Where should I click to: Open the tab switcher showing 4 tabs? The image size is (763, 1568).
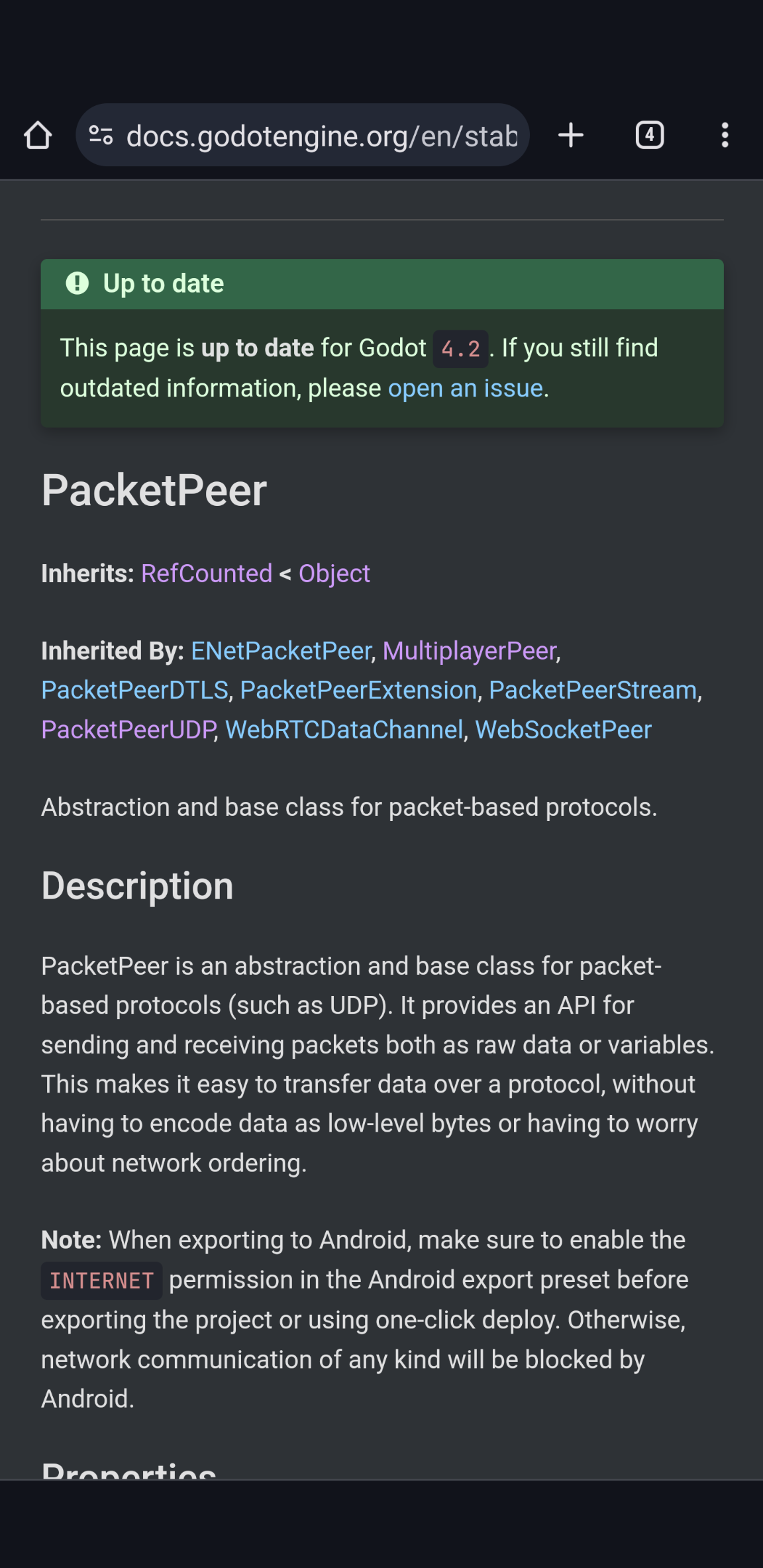coord(649,136)
